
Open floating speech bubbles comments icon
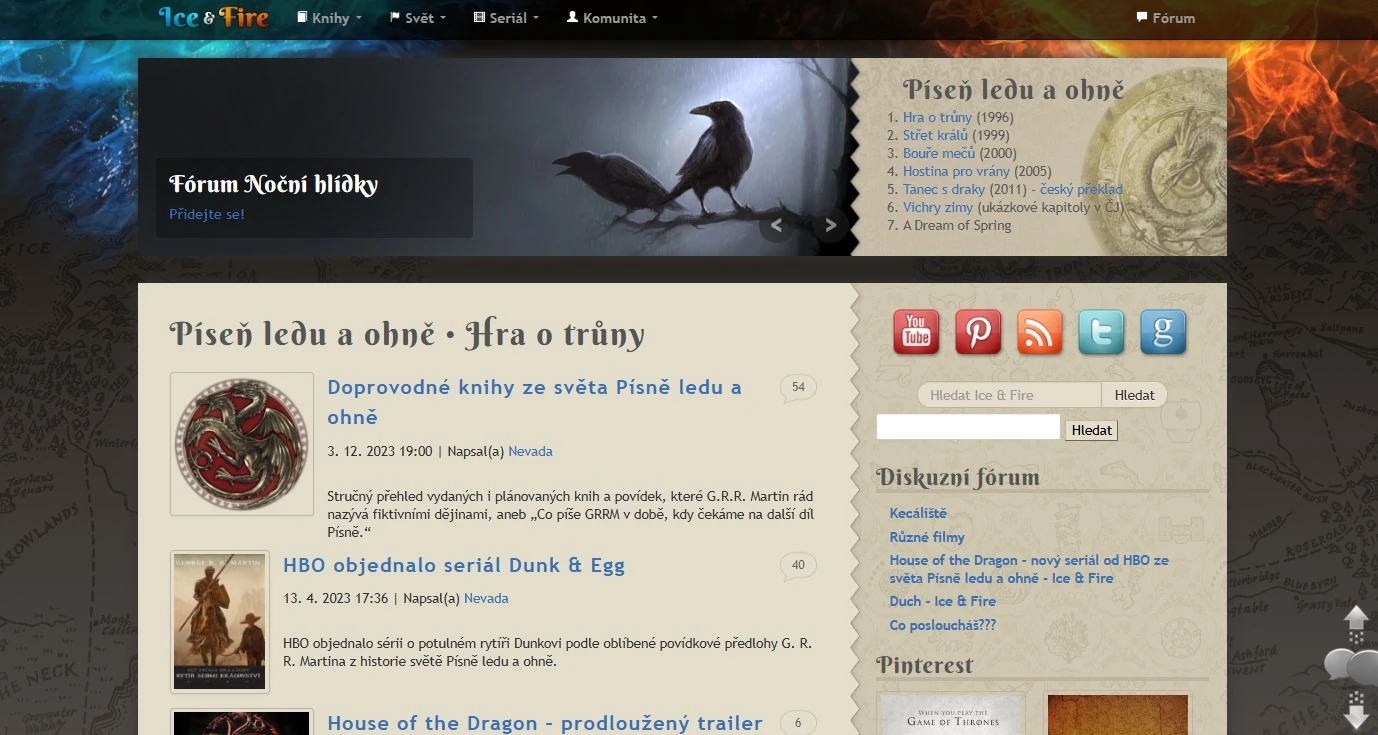pyautogui.click(x=1351, y=666)
